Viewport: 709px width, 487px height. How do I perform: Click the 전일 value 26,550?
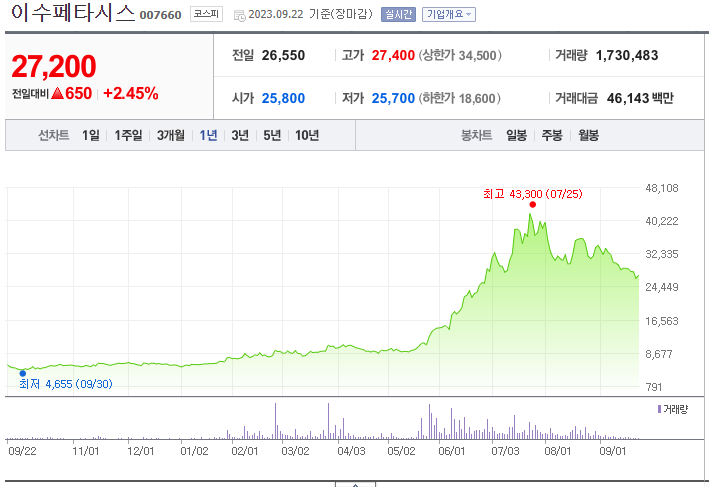pos(283,56)
